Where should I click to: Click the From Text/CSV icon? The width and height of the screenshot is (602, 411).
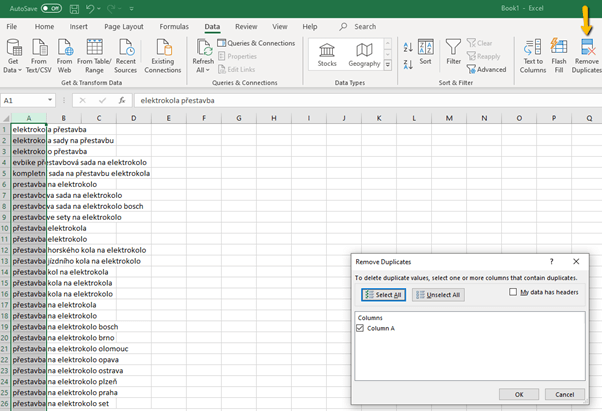point(39,56)
